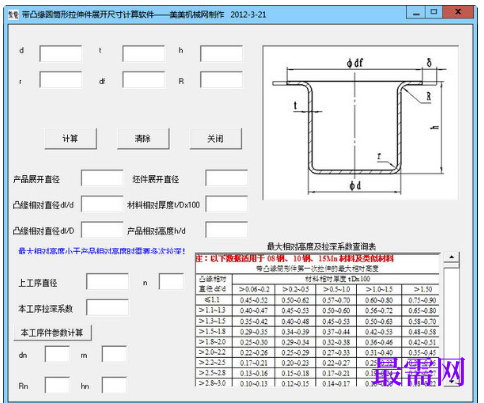Minimize the calculator window

[x=416, y=12]
